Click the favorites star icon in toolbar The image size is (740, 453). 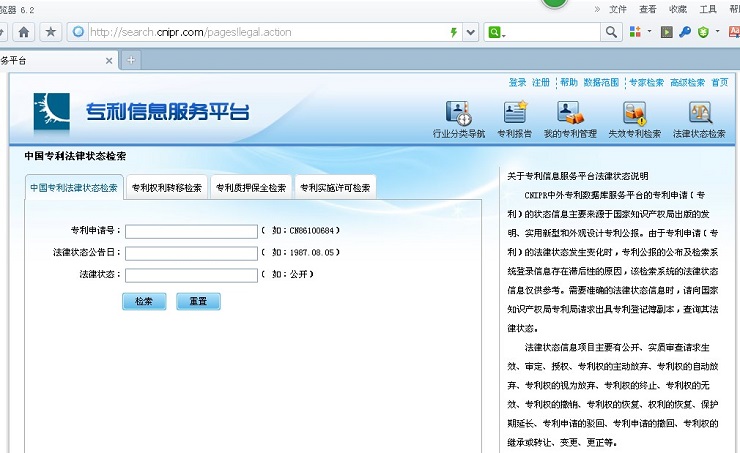coord(50,32)
